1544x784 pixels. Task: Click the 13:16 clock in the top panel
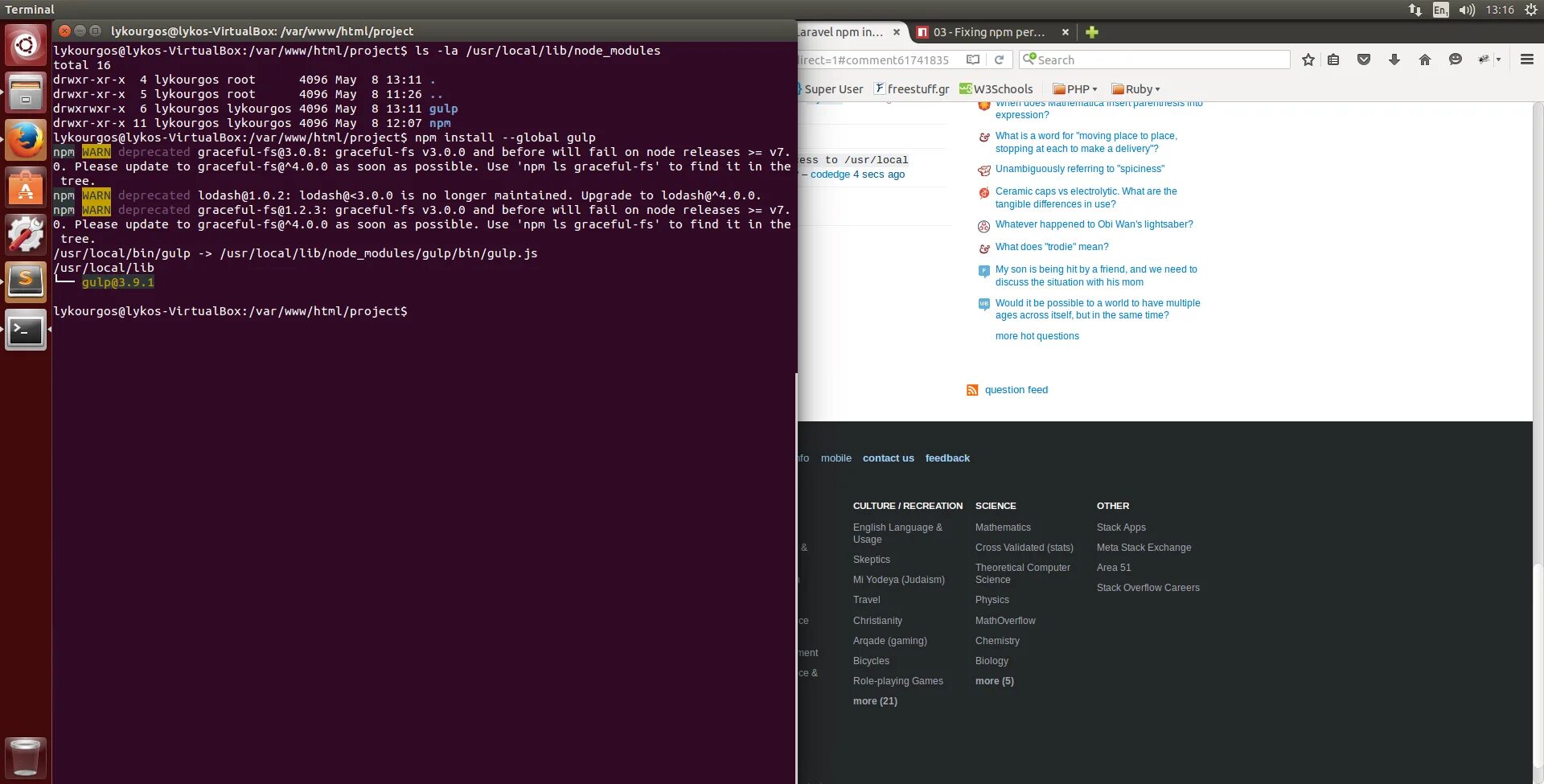1500,10
